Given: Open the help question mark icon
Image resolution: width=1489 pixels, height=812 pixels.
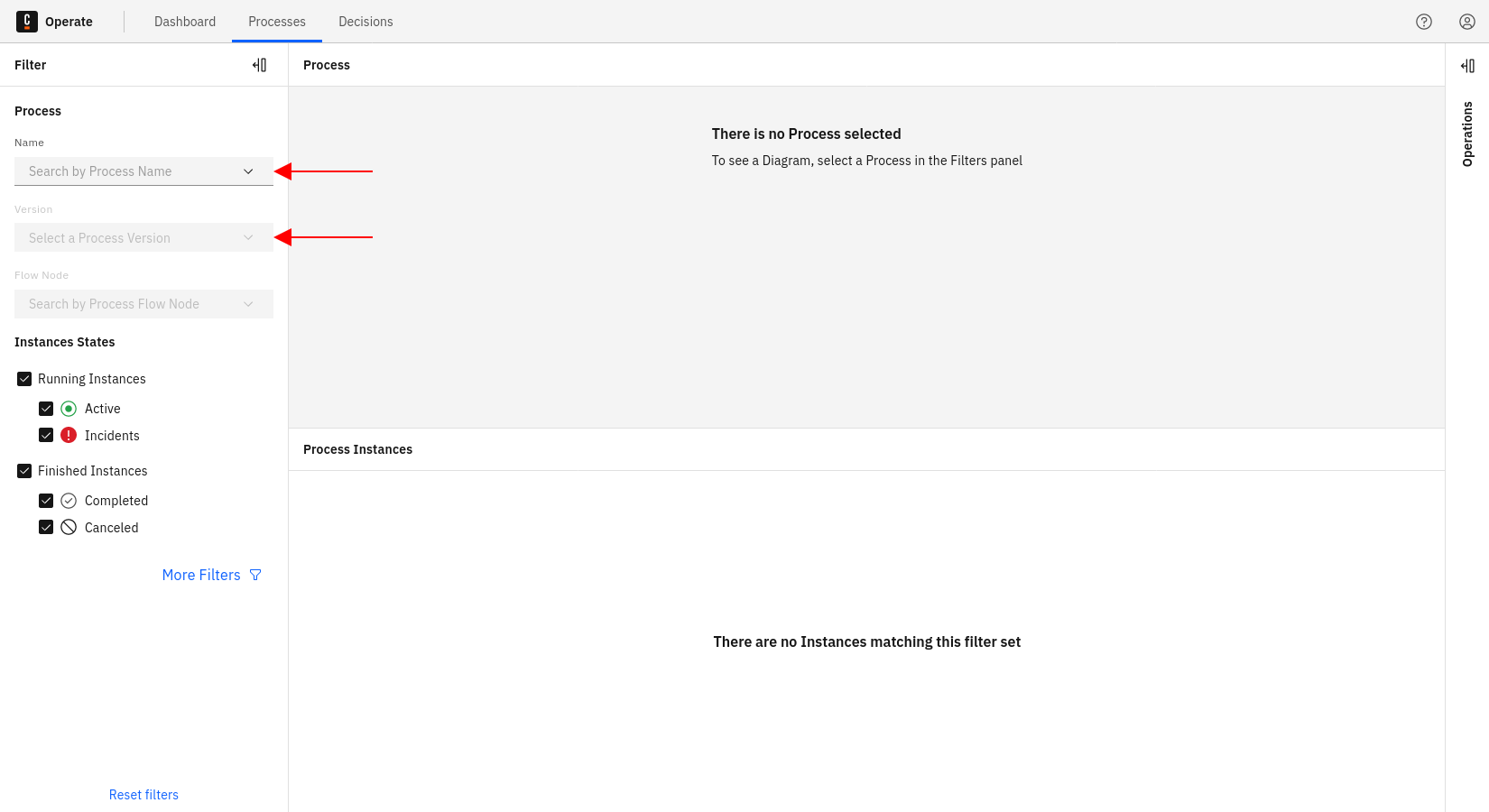Looking at the screenshot, I should 1424,22.
